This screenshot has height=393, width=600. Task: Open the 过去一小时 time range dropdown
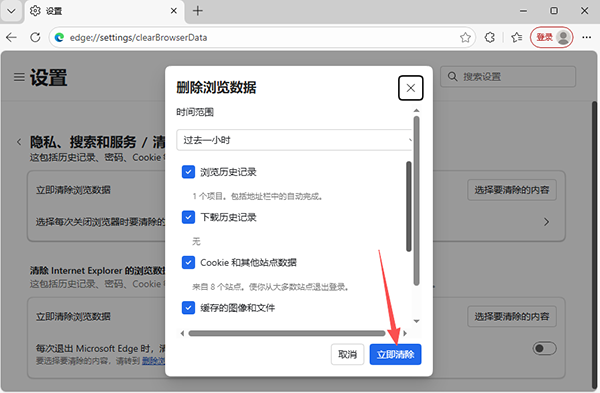pyautogui.click(x=294, y=140)
